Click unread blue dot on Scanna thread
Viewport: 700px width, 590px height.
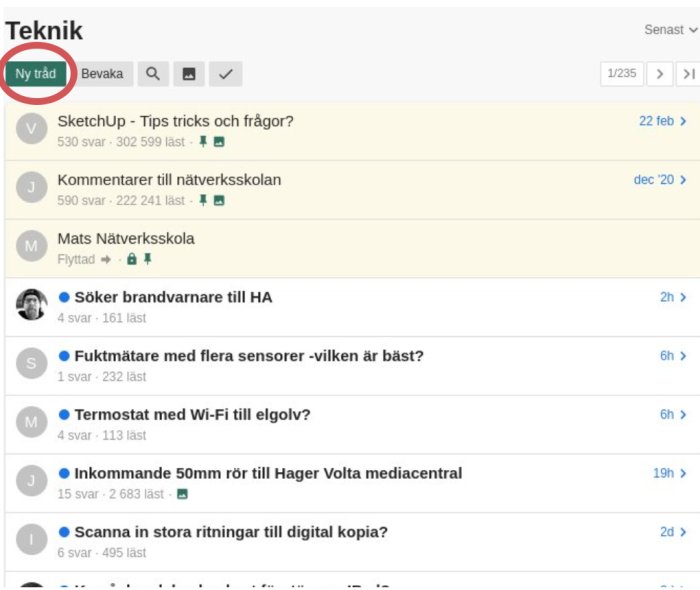pyautogui.click(x=64, y=532)
